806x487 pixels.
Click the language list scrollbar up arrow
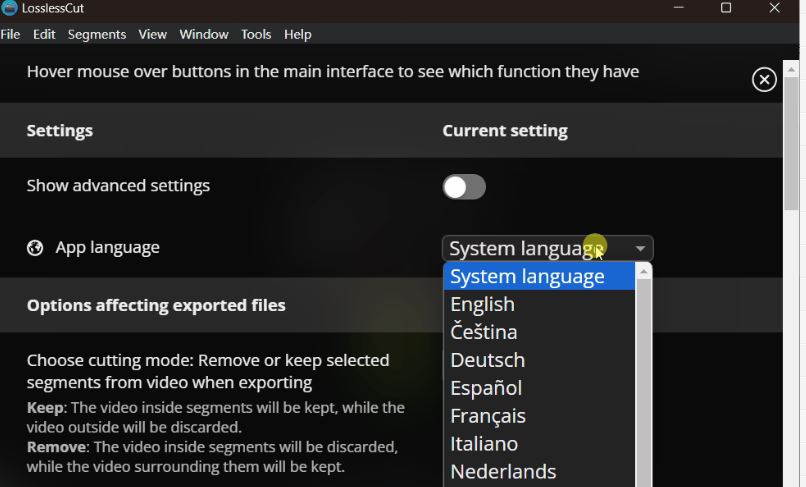point(644,272)
